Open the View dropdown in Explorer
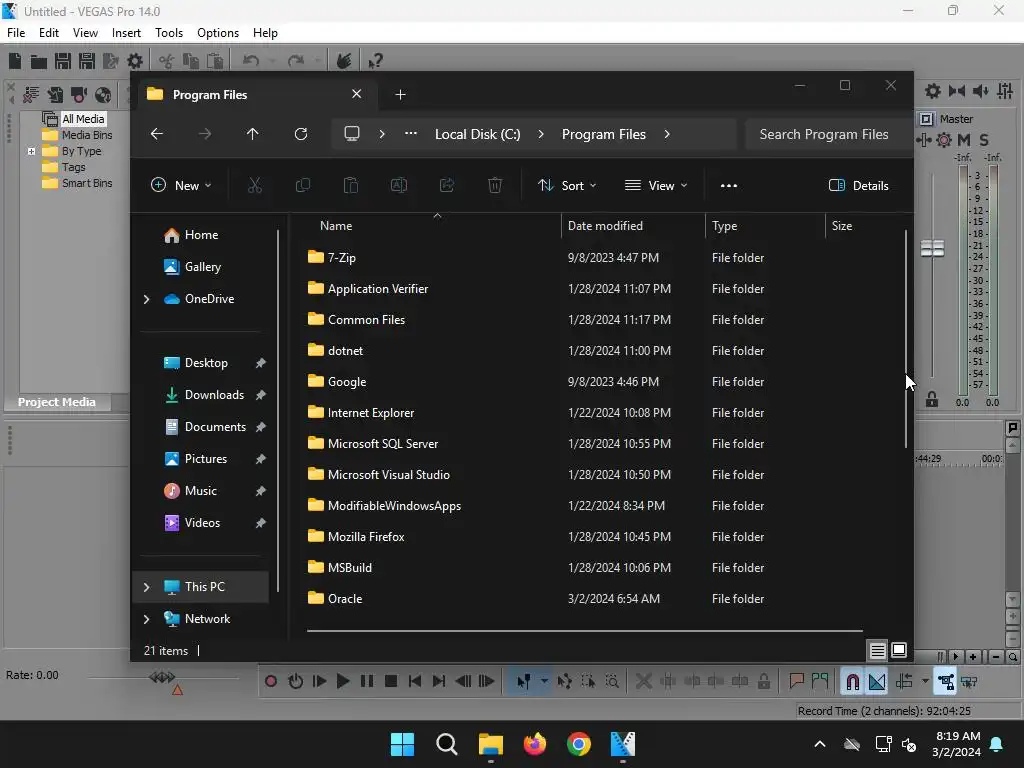This screenshot has width=1024, height=768. point(656,185)
